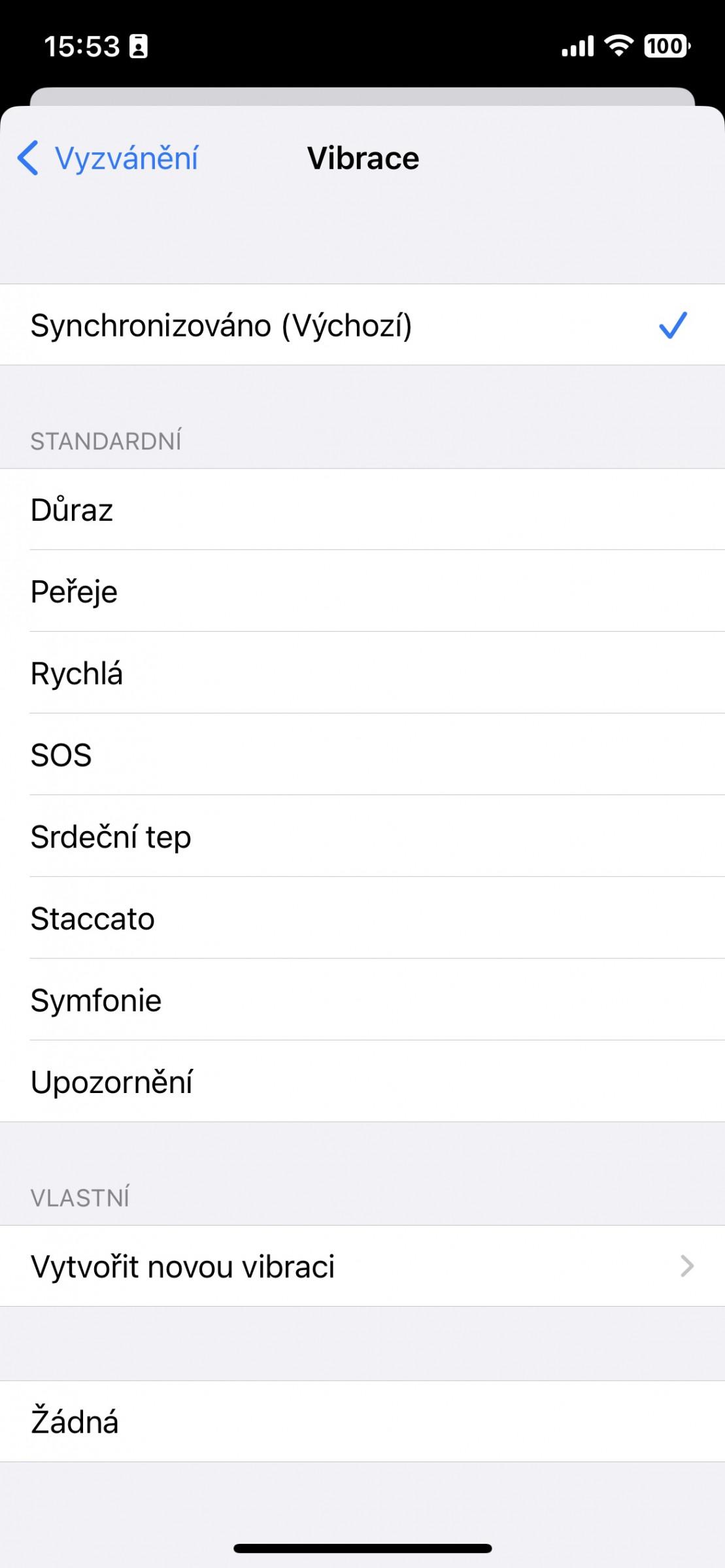The width and height of the screenshot is (725, 1568).
Task: Tap the back chevron icon
Action: [x=27, y=158]
